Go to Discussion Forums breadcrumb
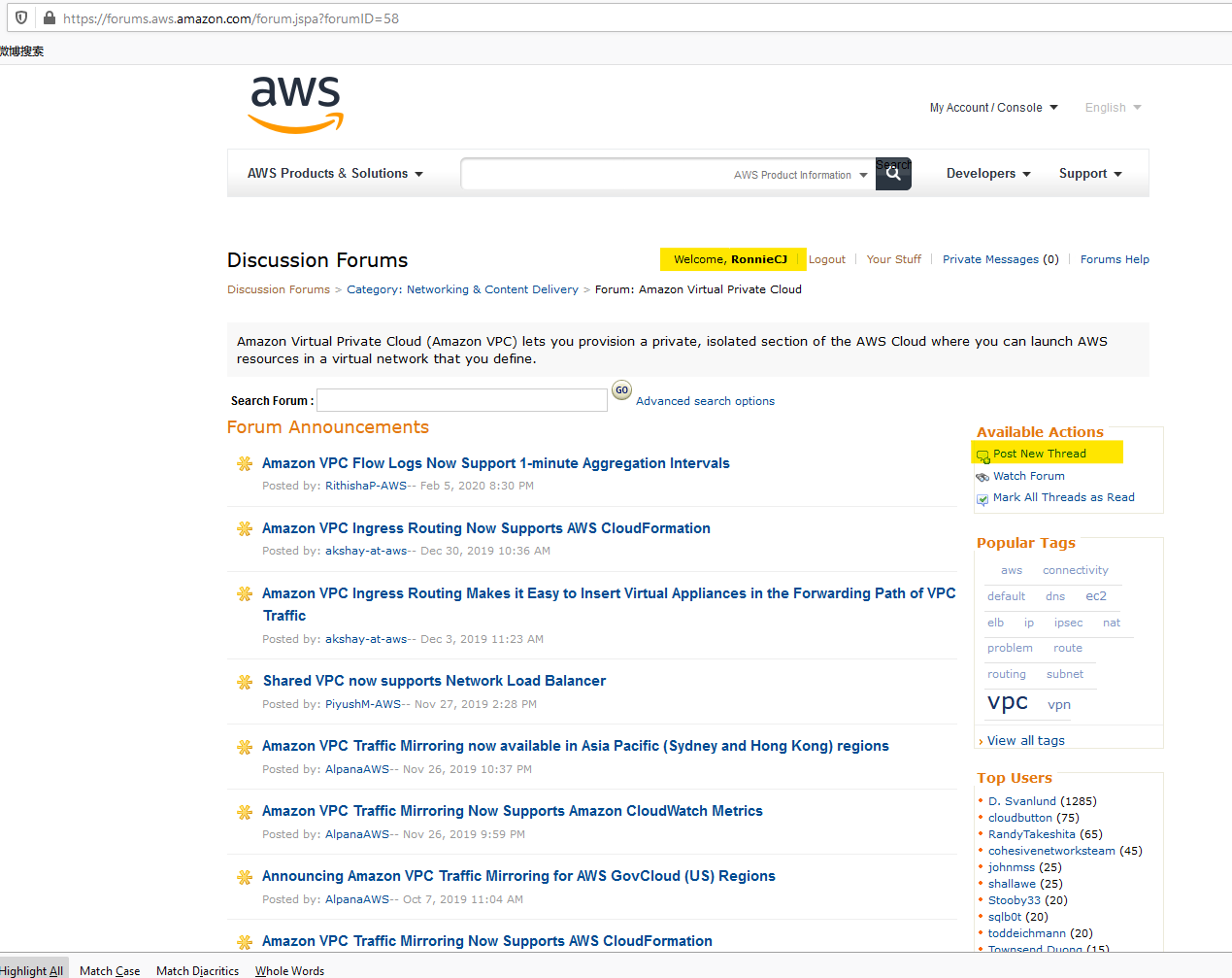Image resolution: width=1232 pixels, height=978 pixels. click(279, 289)
